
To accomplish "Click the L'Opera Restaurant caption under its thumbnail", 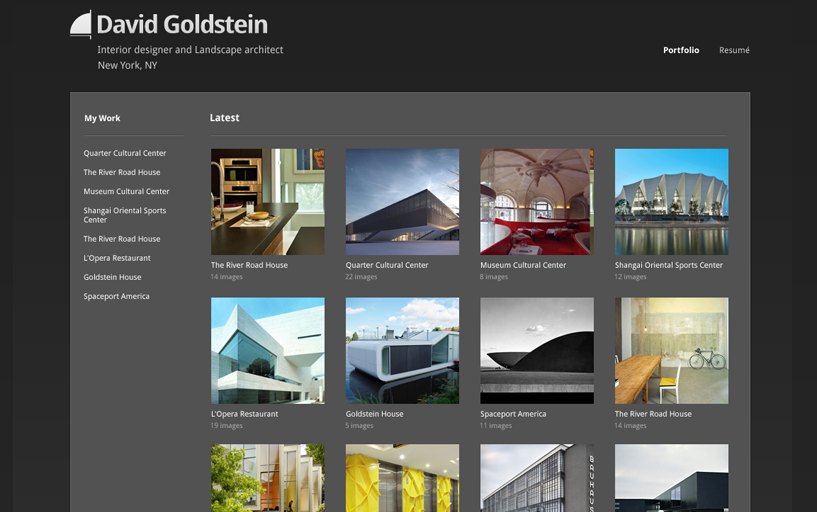I will coord(244,414).
